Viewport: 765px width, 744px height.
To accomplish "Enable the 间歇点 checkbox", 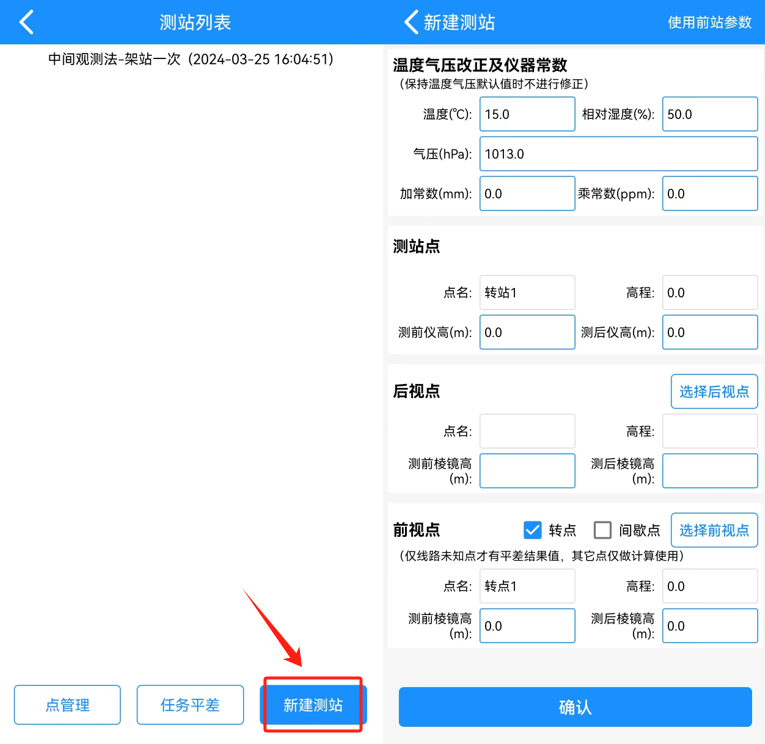I will (x=603, y=530).
